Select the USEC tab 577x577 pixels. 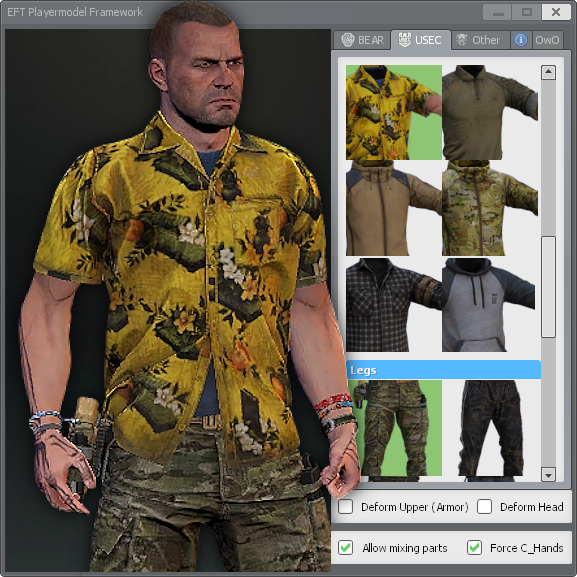(x=421, y=40)
